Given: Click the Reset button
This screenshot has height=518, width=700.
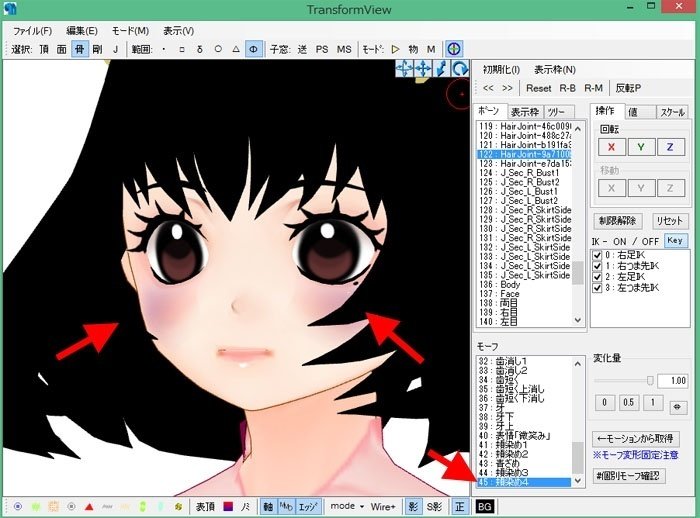Looking at the screenshot, I should [538, 88].
